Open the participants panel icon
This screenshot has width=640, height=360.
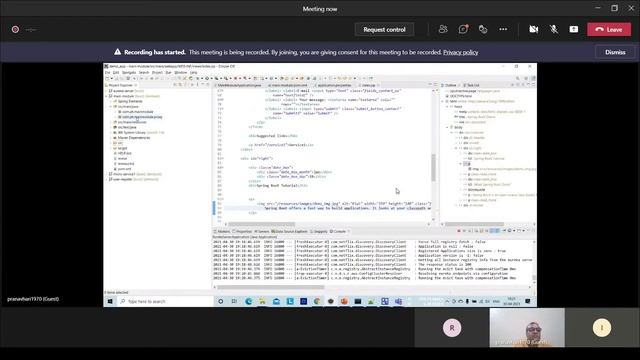point(443,29)
